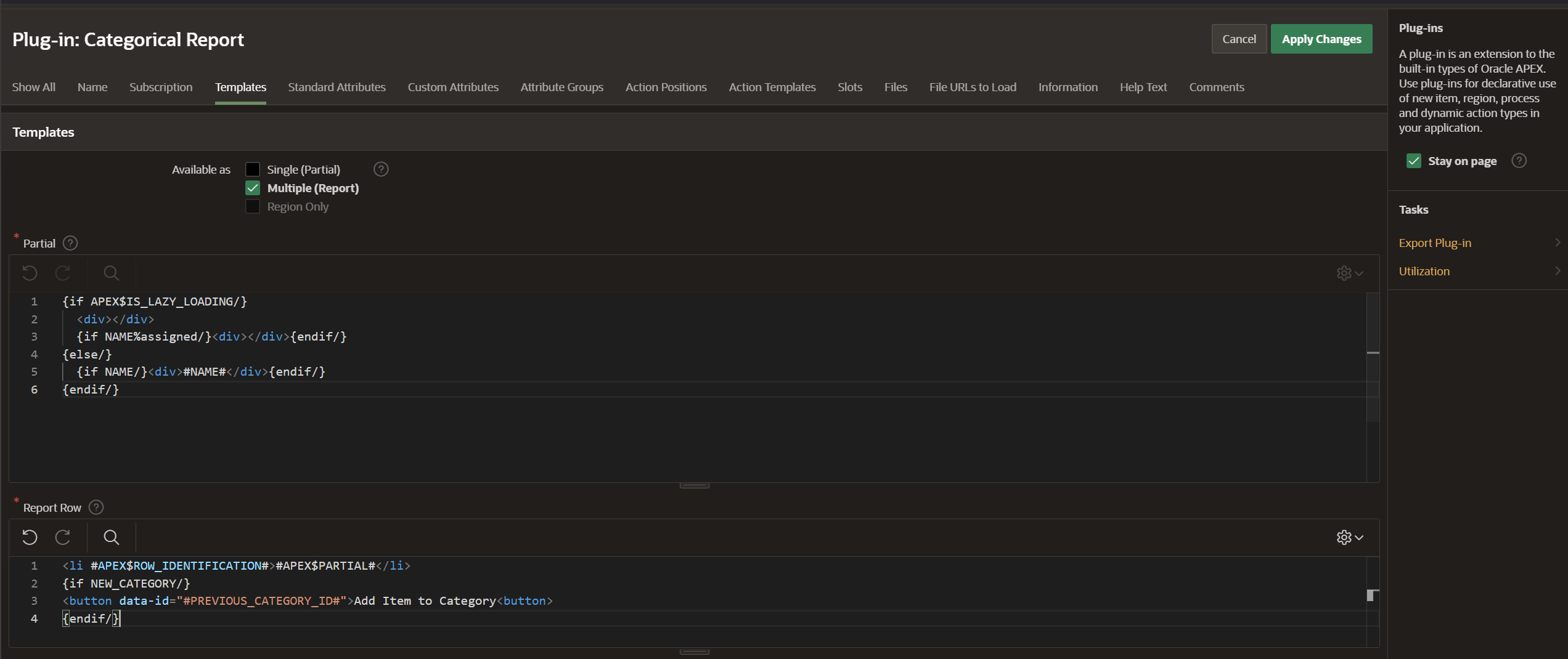This screenshot has height=659, width=1568.
Task: Undo in the Report Row editor
Action: point(30,537)
